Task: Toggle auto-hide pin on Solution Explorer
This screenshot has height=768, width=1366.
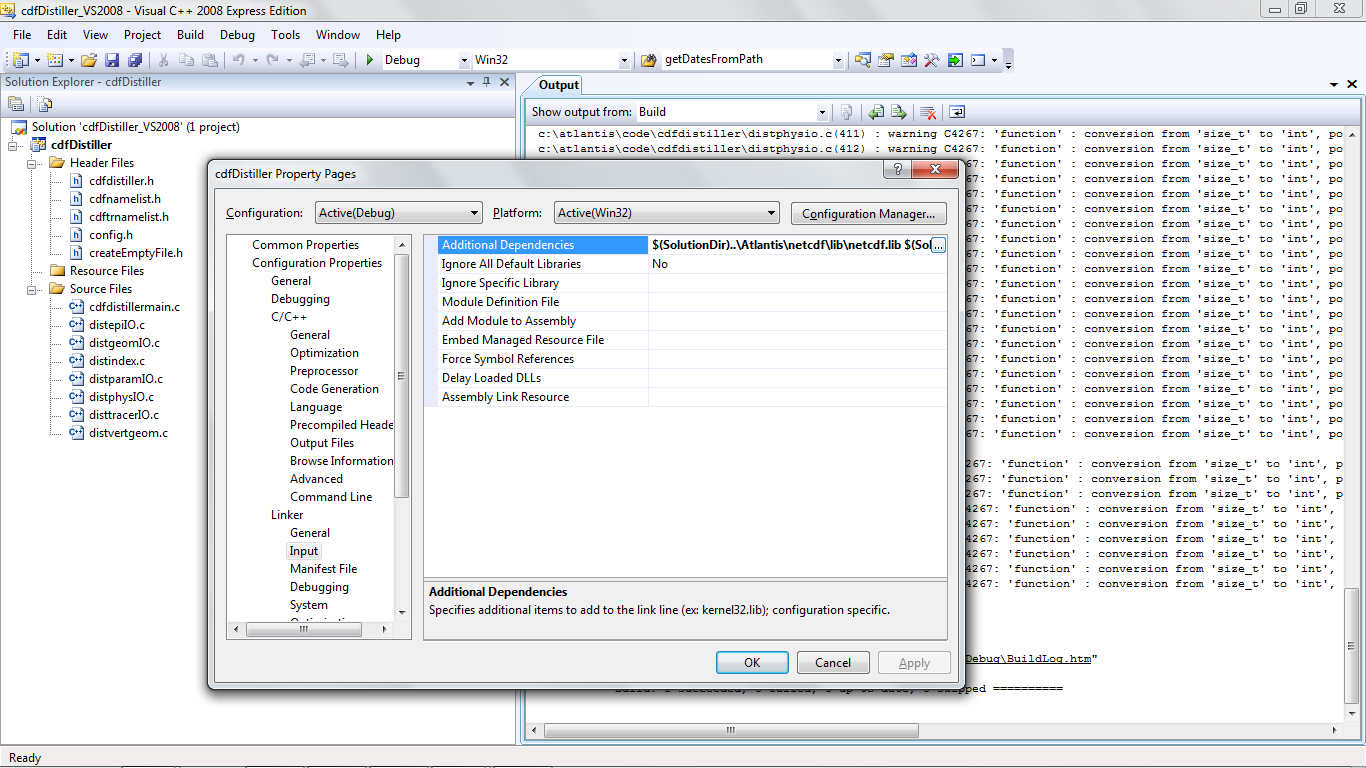Action: click(488, 83)
